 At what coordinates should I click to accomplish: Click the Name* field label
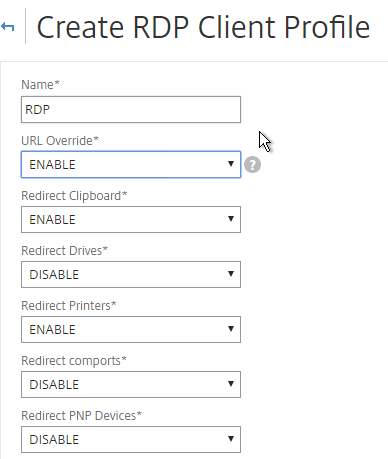tap(40, 85)
